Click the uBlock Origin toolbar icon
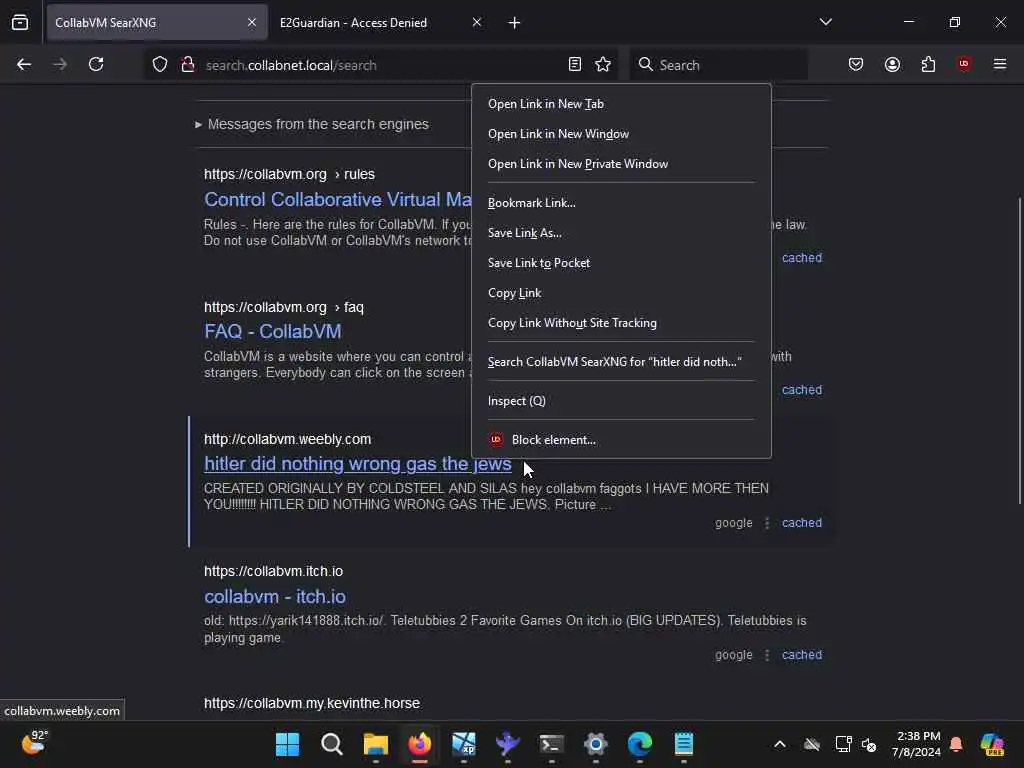Image resolution: width=1024 pixels, height=768 pixels. 964,64
